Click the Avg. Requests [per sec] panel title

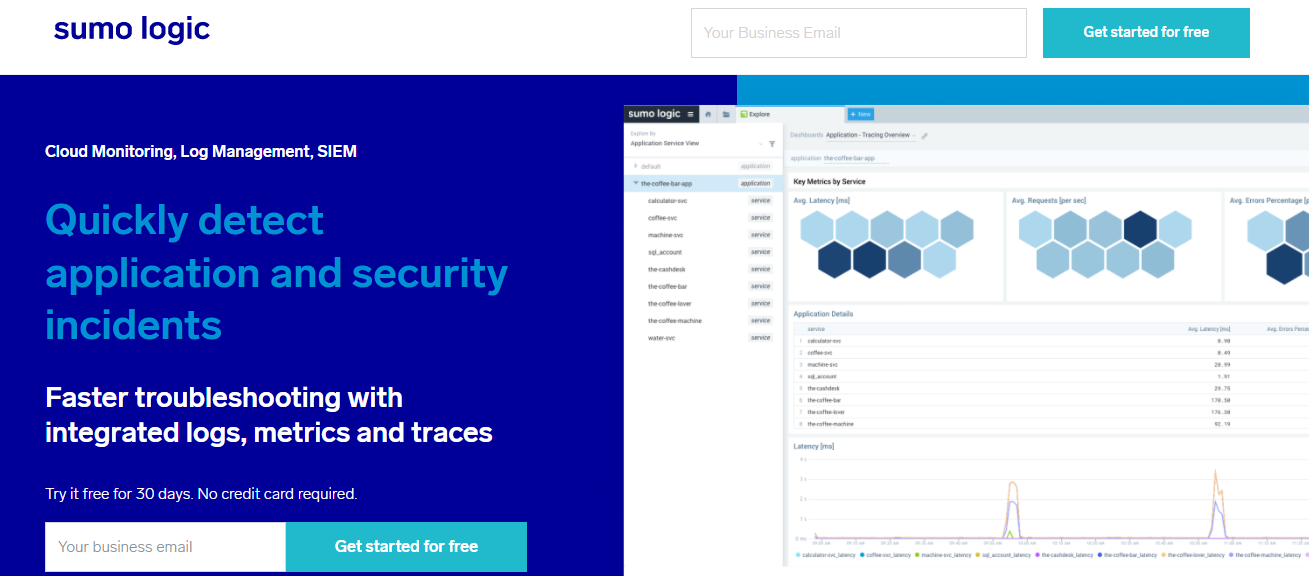(1049, 201)
